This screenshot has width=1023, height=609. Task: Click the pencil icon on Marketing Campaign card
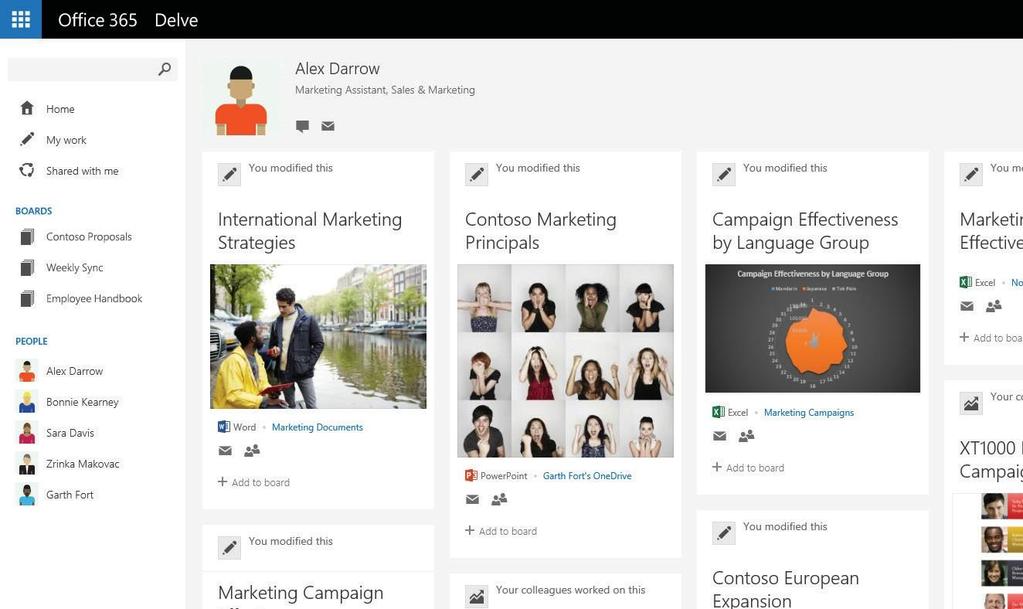pyautogui.click(x=230, y=548)
